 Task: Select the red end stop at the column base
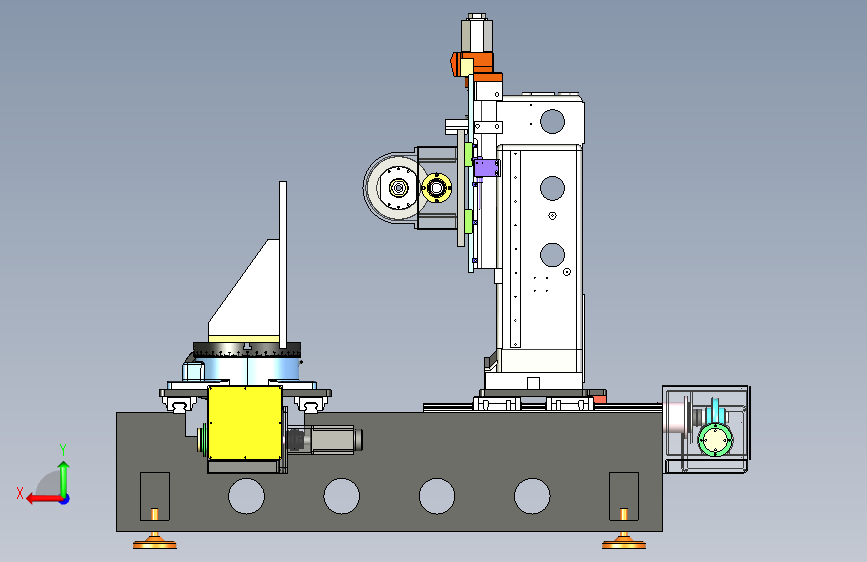pyautogui.click(x=599, y=397)
